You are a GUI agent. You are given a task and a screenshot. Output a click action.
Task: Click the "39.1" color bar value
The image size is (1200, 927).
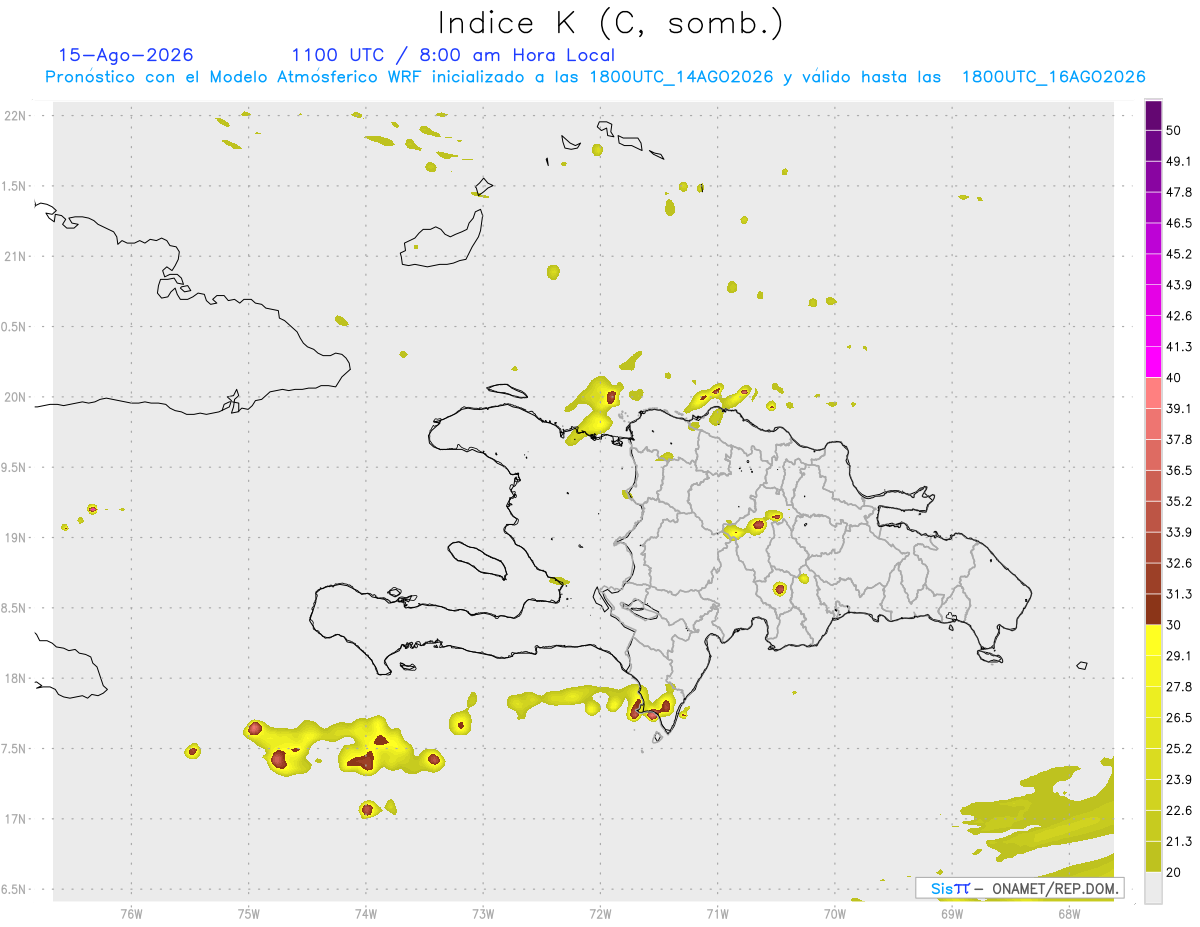tap(1179, 408)
